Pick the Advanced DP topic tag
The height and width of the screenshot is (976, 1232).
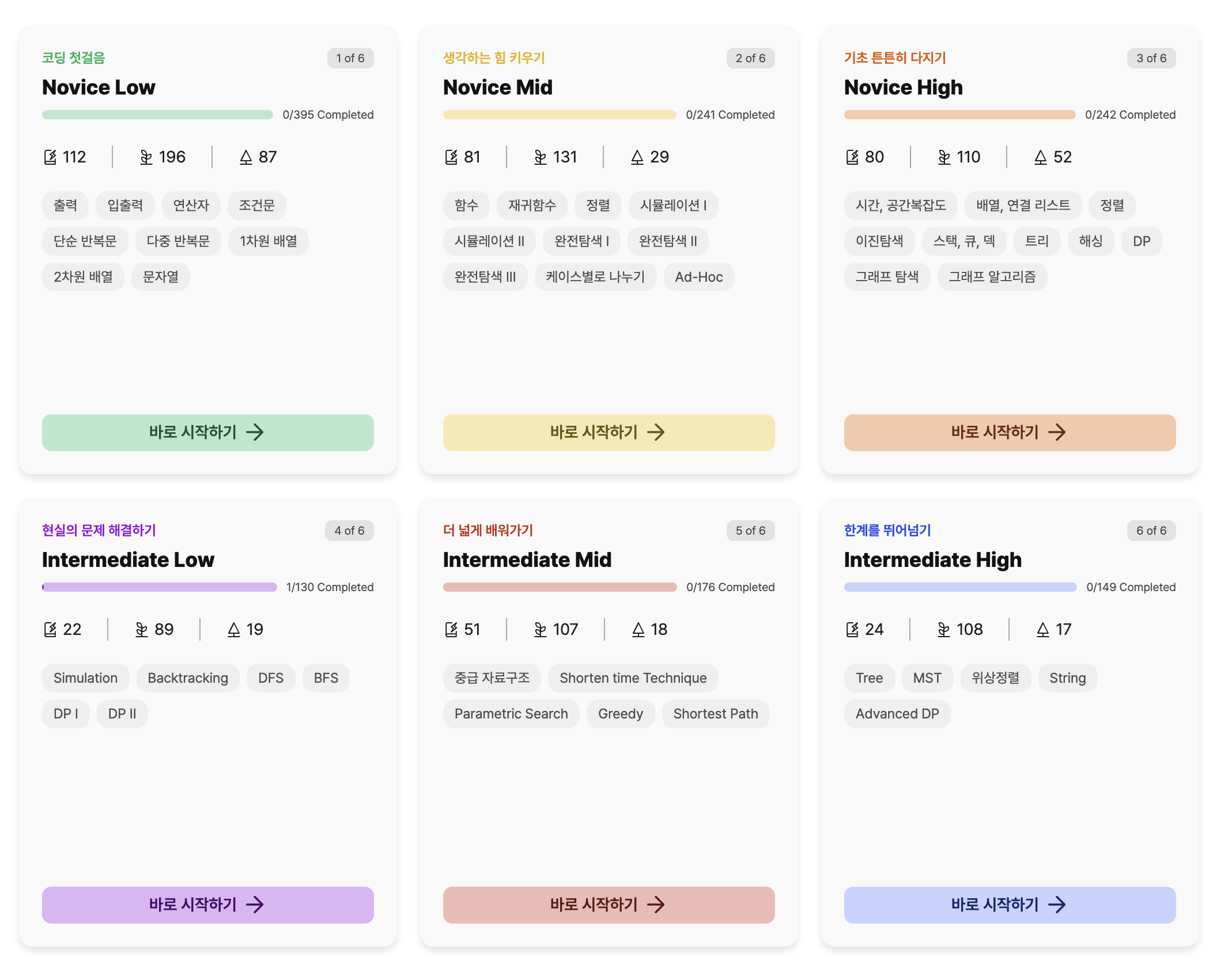point(897,714)
